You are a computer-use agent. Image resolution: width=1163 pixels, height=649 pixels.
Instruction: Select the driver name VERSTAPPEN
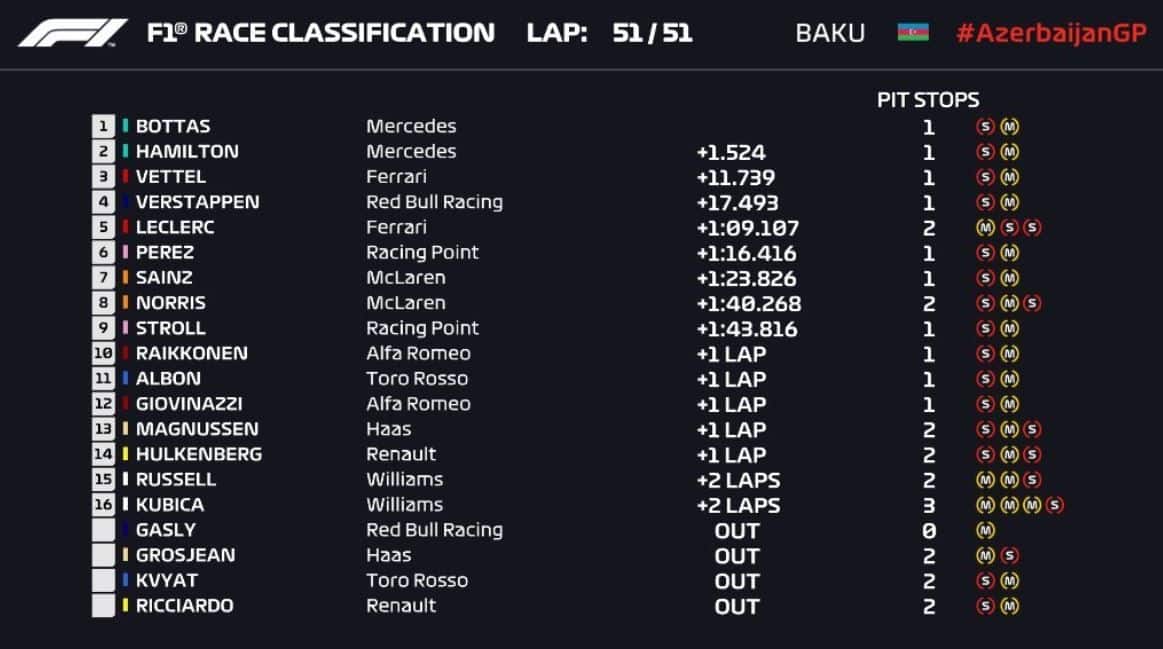click(x=197, y=202)
